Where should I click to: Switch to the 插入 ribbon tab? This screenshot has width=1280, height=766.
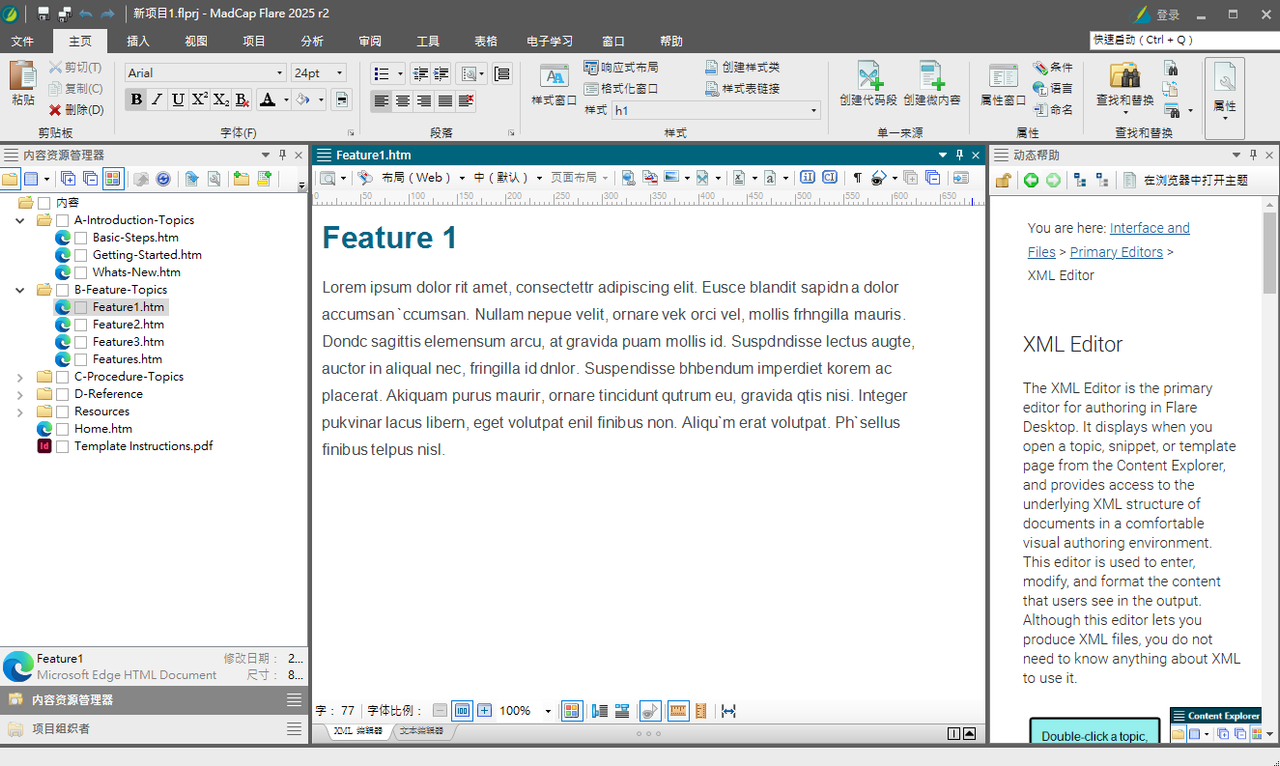(x=138, y=41)
